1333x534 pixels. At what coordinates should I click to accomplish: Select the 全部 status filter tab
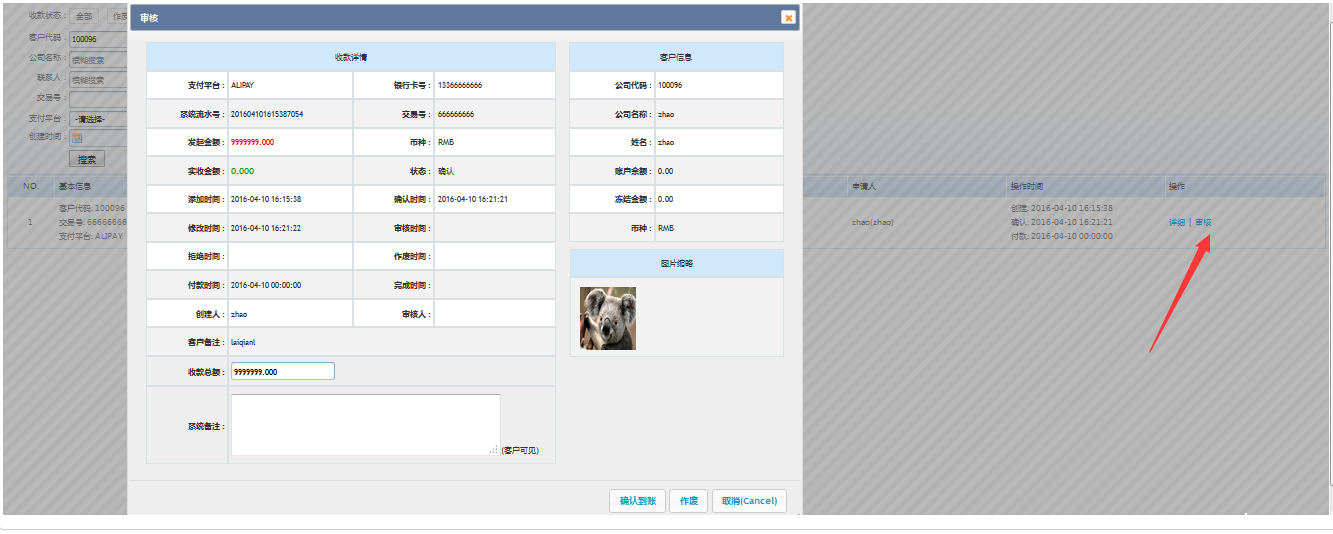coord(85,17)
